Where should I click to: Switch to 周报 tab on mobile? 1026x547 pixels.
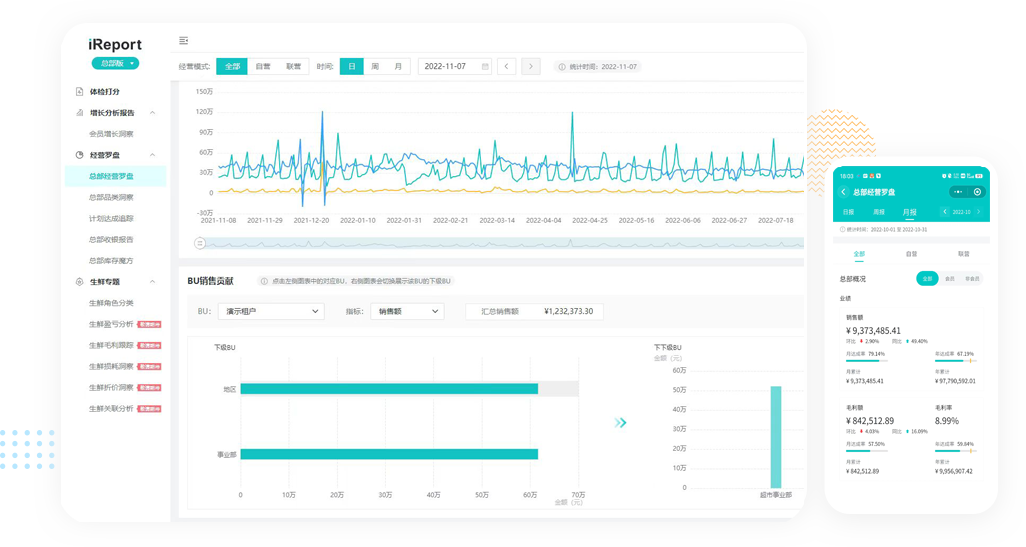click(879, 212)
